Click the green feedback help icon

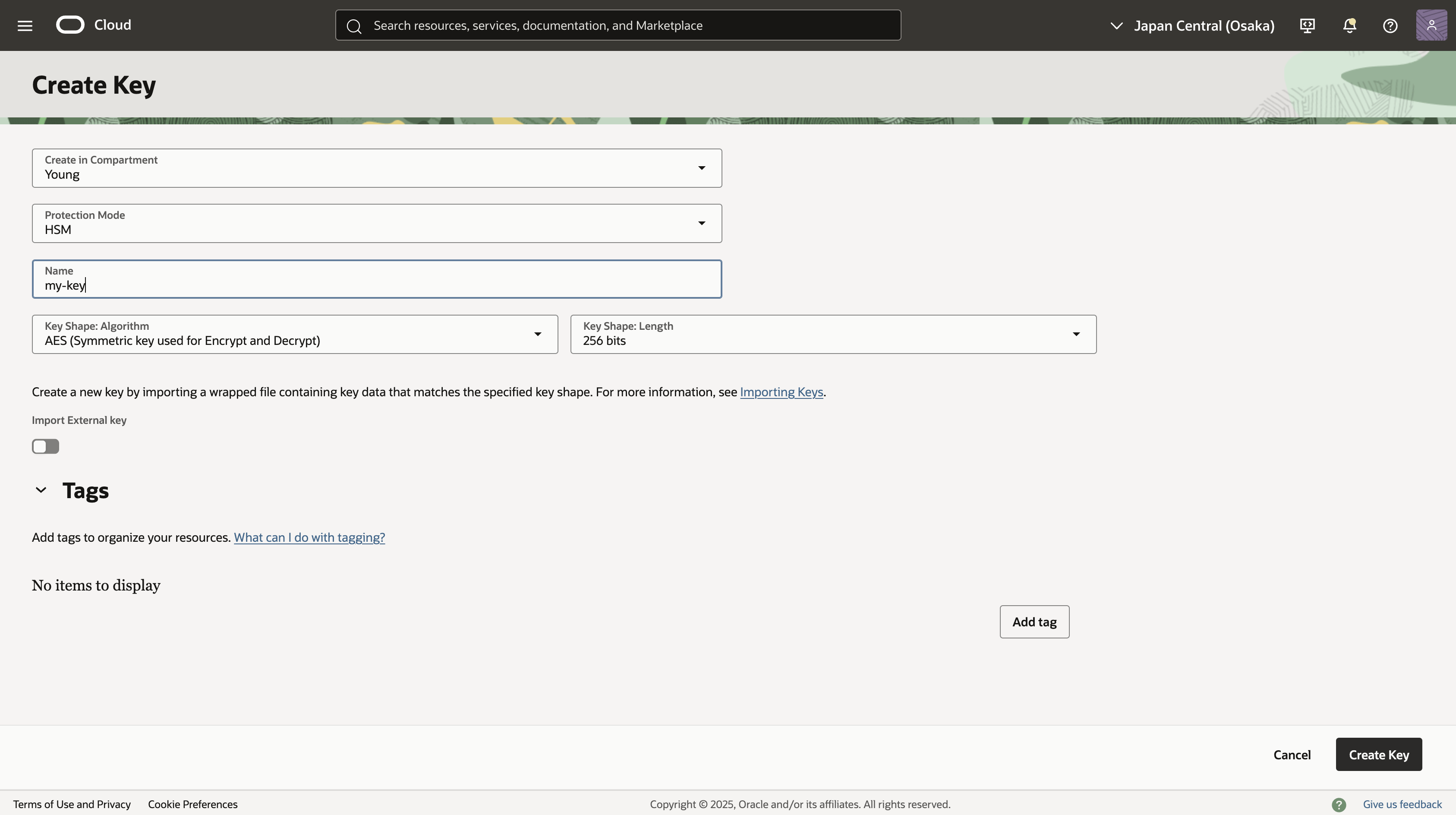point(1339,804)
